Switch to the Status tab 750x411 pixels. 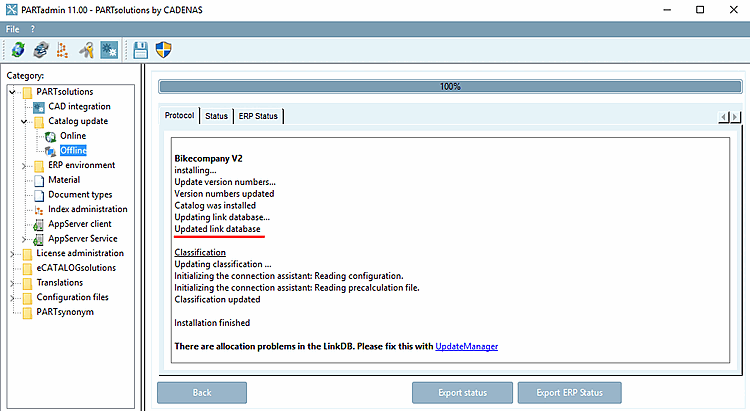pos(216,116)
